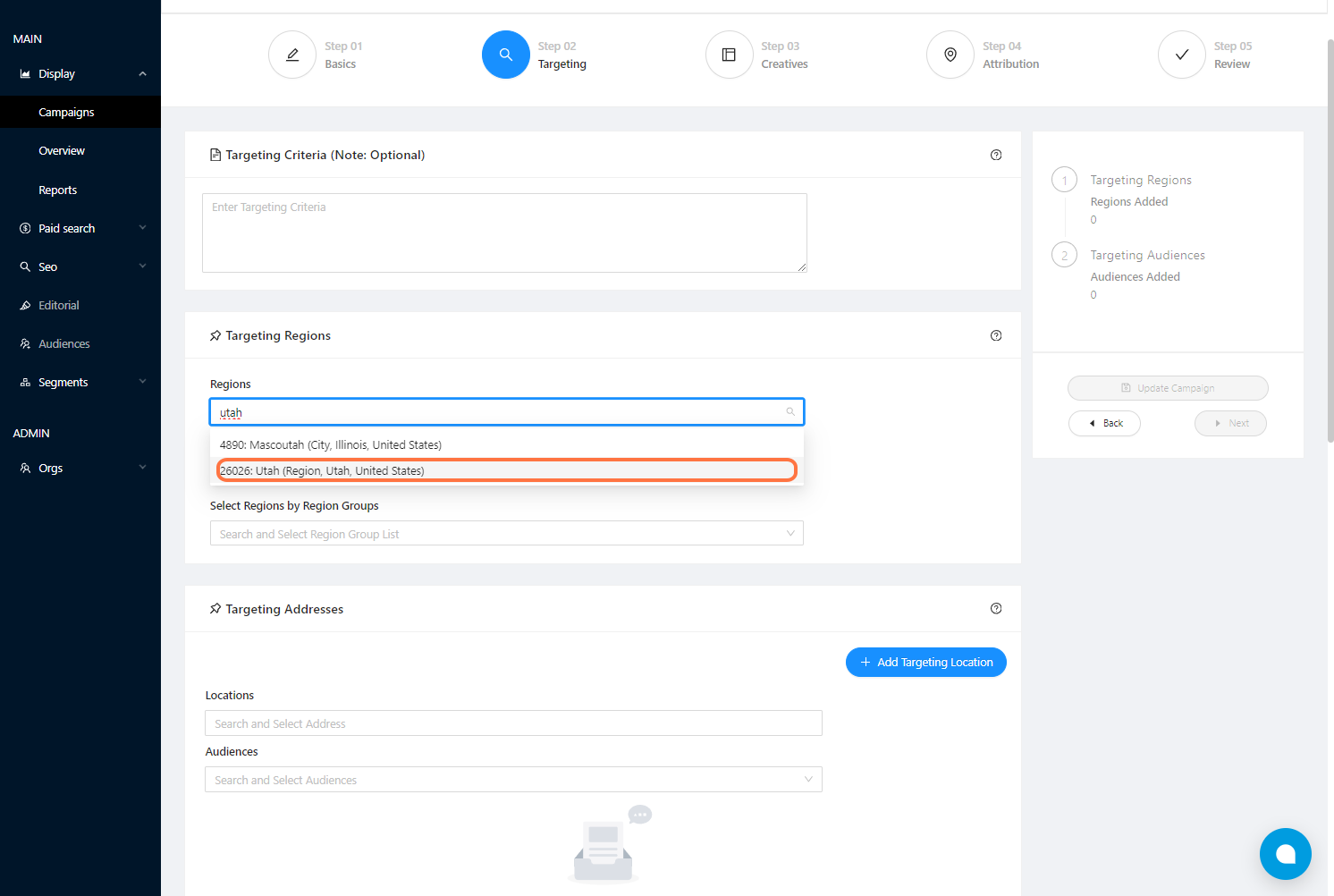Click the Step 05 Review checkmark icon
1334x896 pixels.
[1181, 55]
